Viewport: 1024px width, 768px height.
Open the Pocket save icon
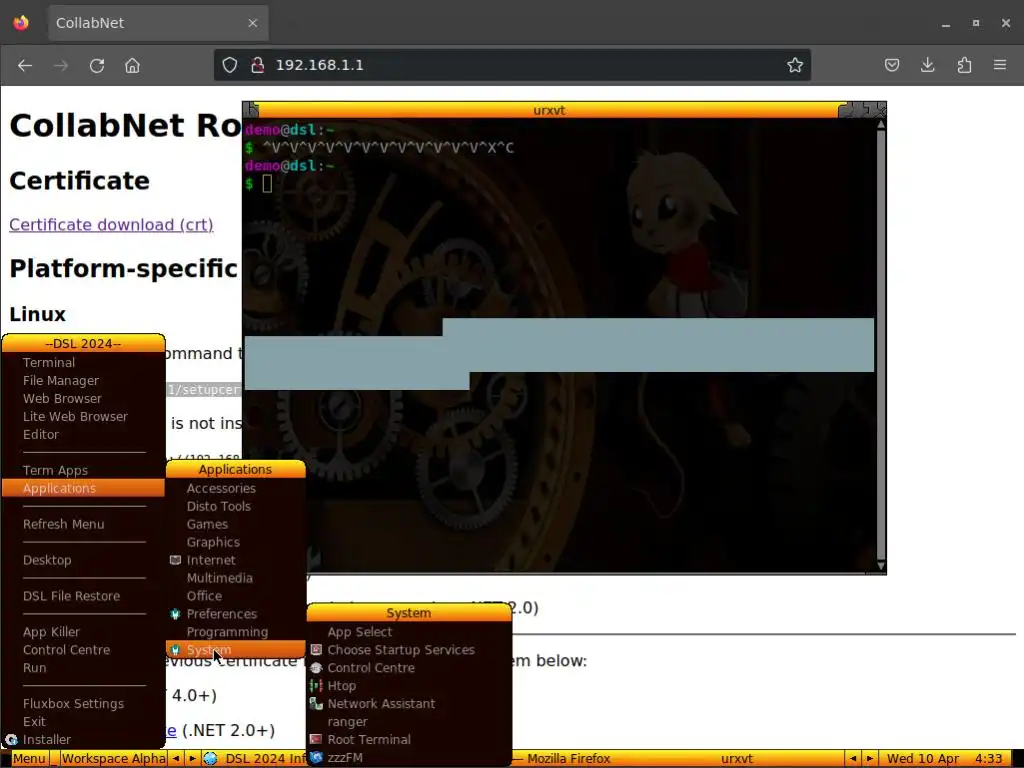click(891, 65)
